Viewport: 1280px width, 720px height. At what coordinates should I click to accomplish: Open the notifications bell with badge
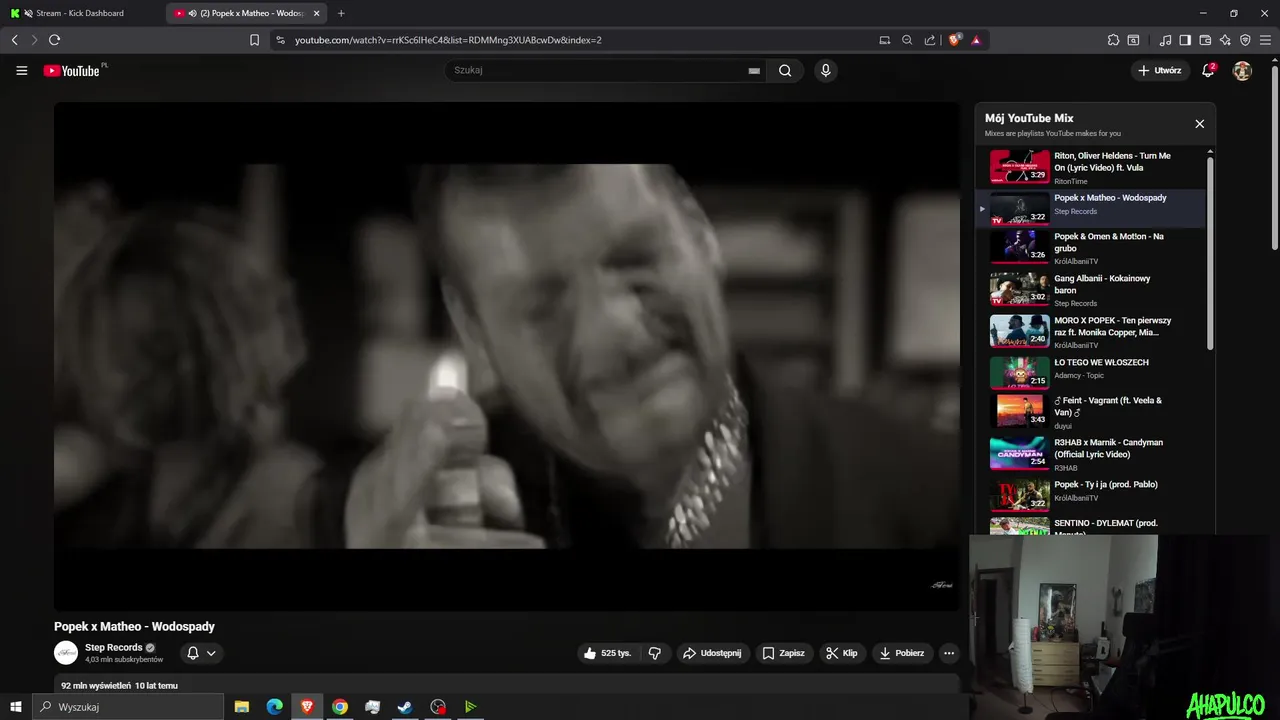point(1209,70)
